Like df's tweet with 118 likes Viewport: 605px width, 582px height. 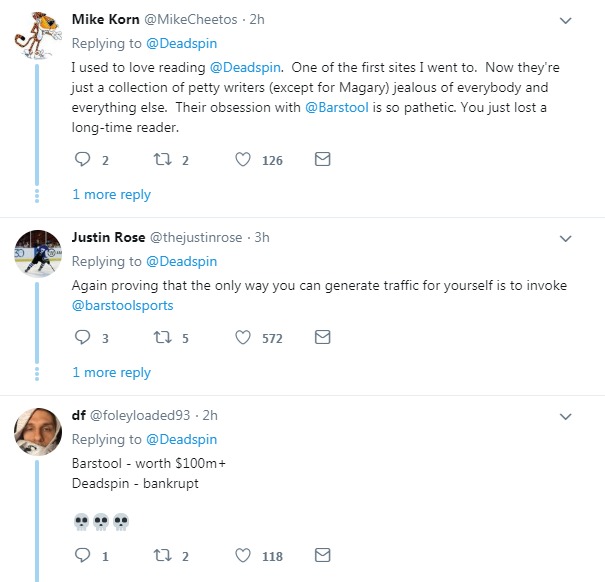tap(242, 556)
